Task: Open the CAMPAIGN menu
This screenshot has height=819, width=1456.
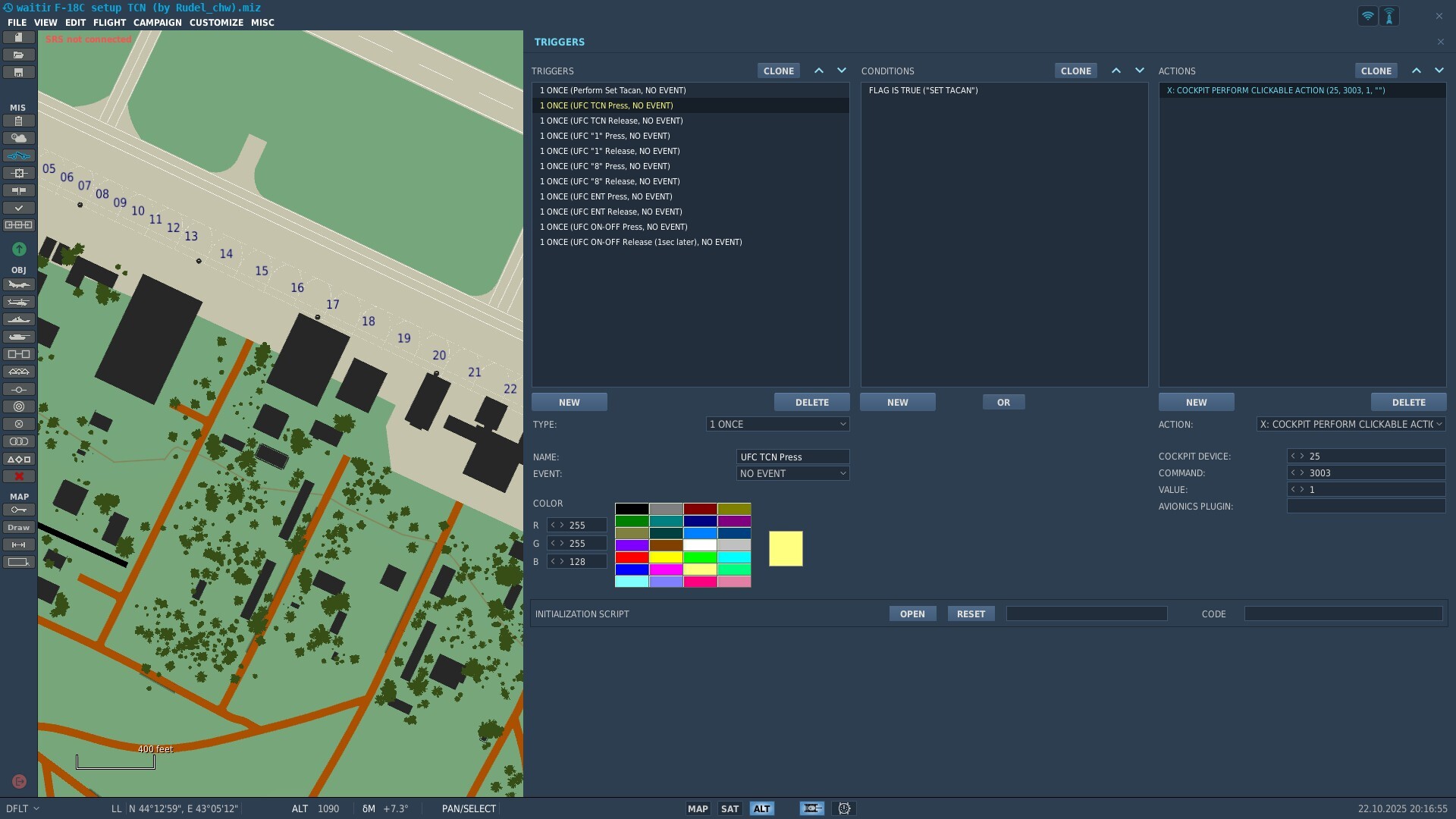Action: [157, 23]
